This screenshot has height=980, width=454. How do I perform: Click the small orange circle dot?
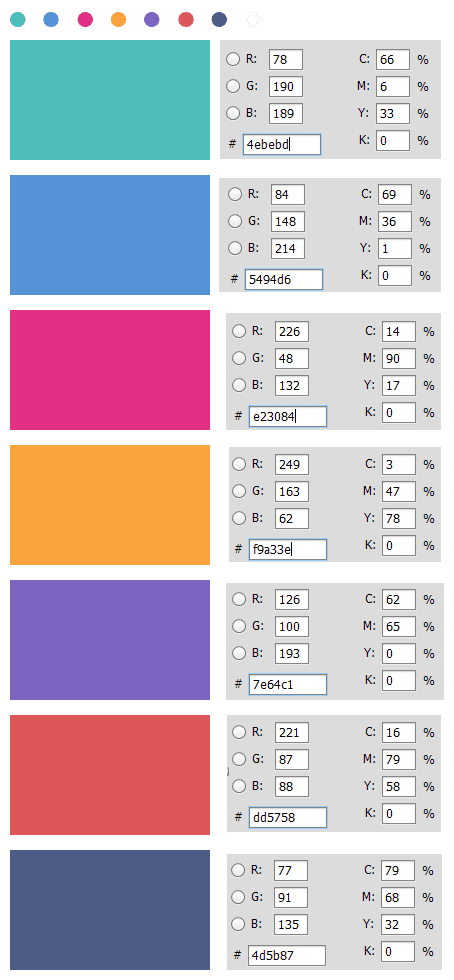[119, 19]
